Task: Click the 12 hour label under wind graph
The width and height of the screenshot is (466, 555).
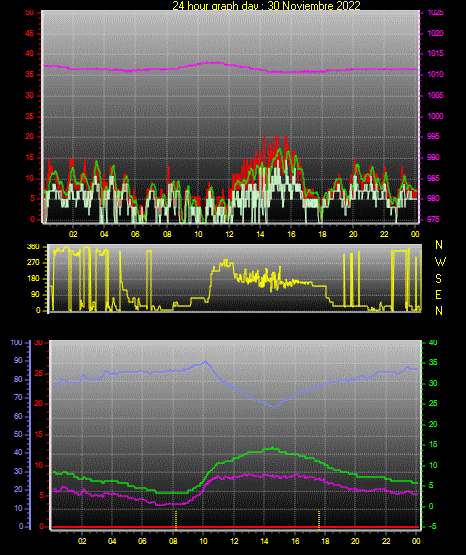Action: [x=229, y=234]
